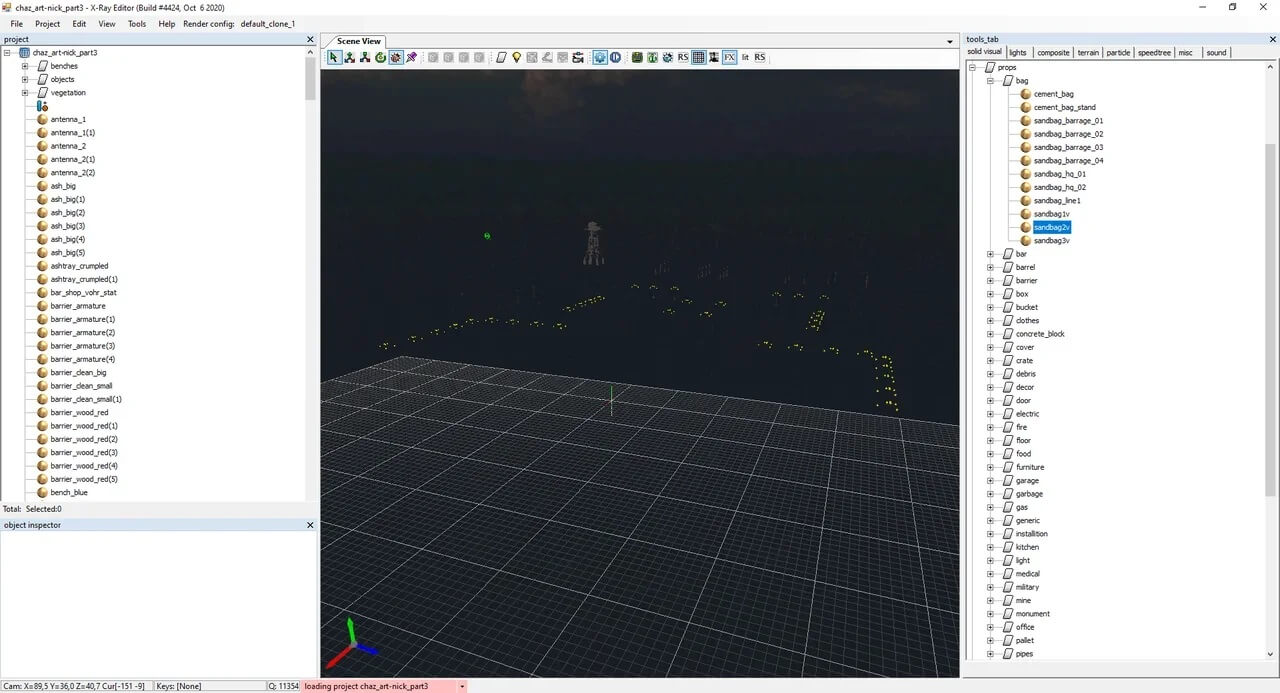Click the camera icon in scene toolbar
Image resolution: width=1280 pixels, height=693 pixels.
[578, 58]
